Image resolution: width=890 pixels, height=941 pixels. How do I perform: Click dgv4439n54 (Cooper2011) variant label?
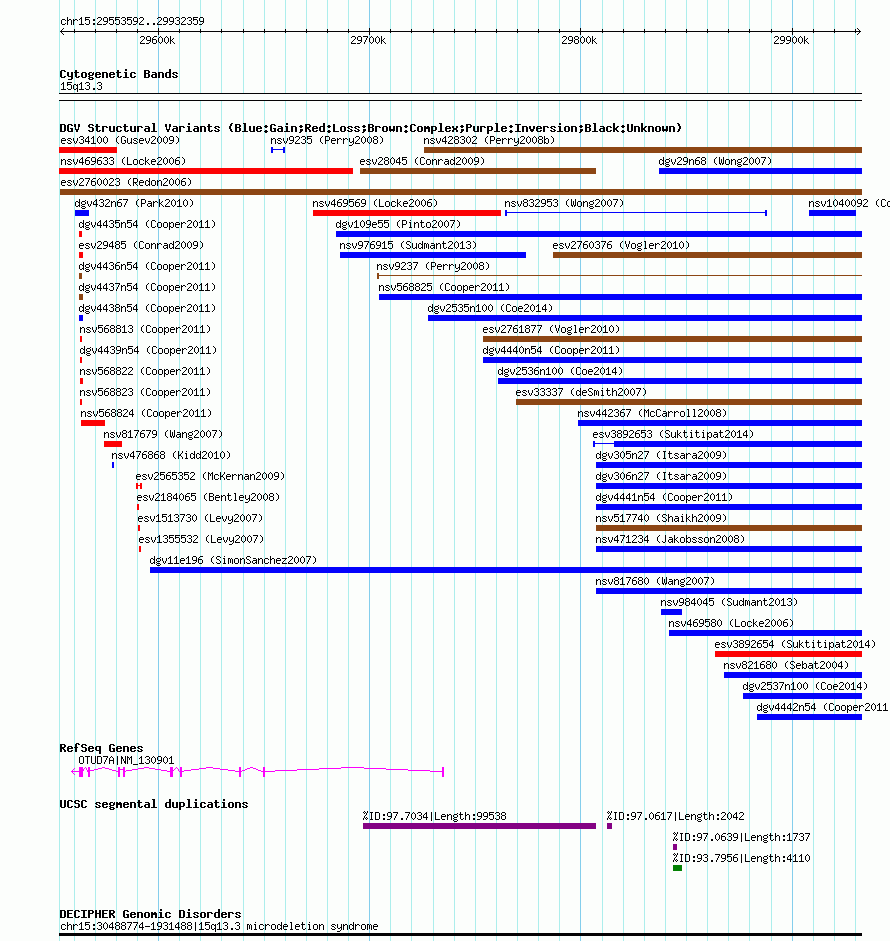pyautogui.click(x=148, y=350)
